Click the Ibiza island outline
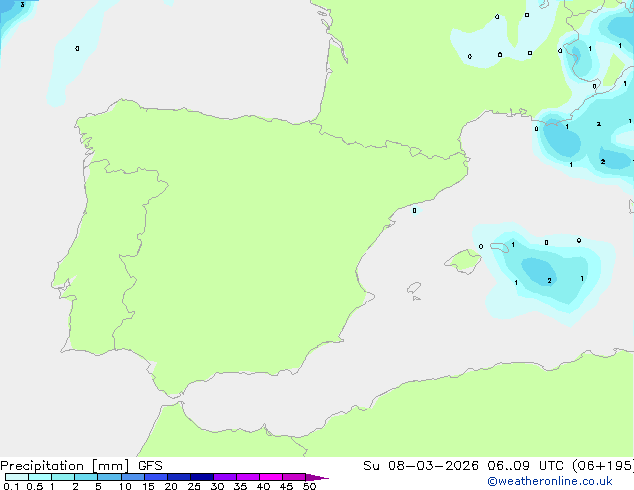Viewport: 634px width, 490px height. click(414, 288)
